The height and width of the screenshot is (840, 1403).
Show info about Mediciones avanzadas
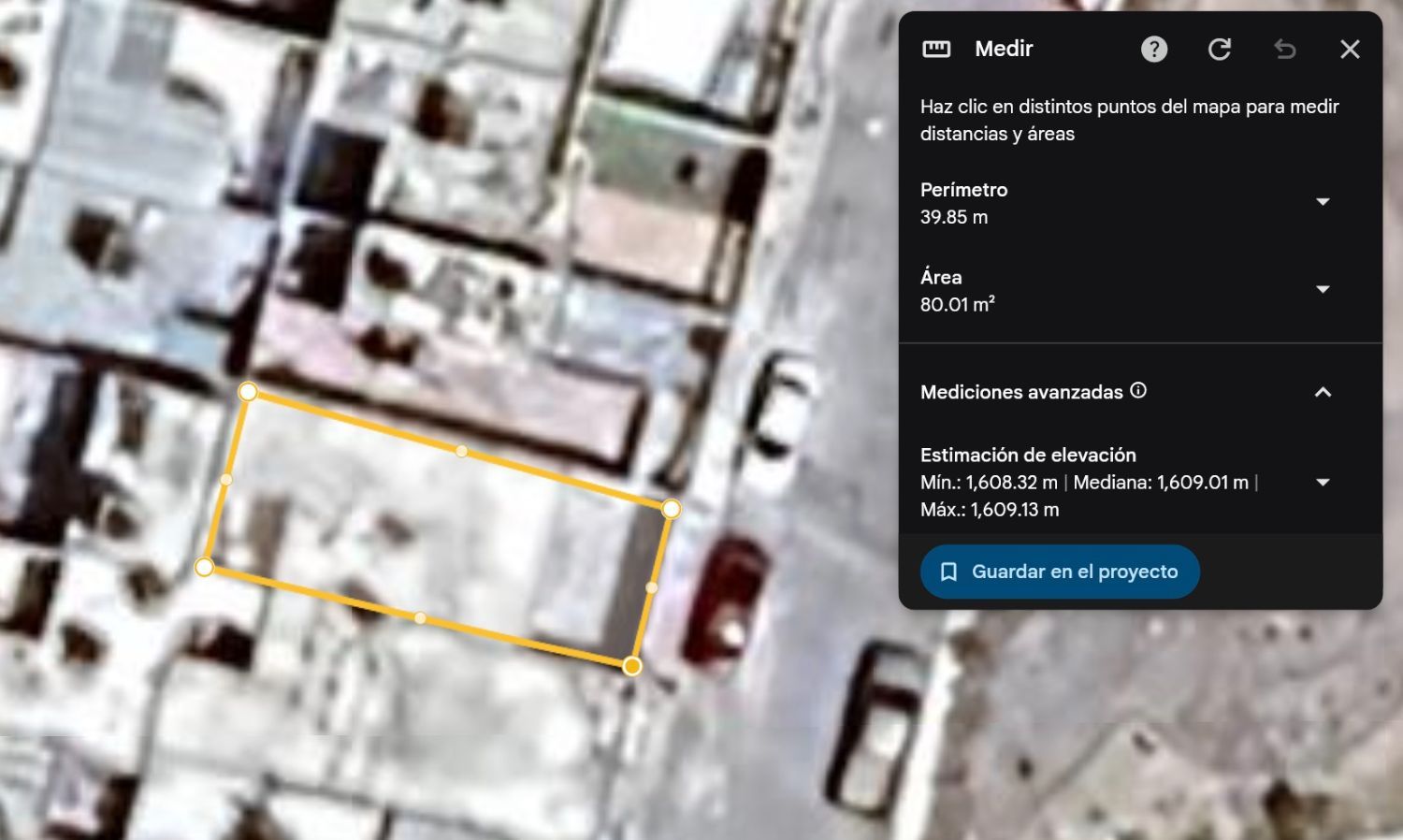[1138, 391]
